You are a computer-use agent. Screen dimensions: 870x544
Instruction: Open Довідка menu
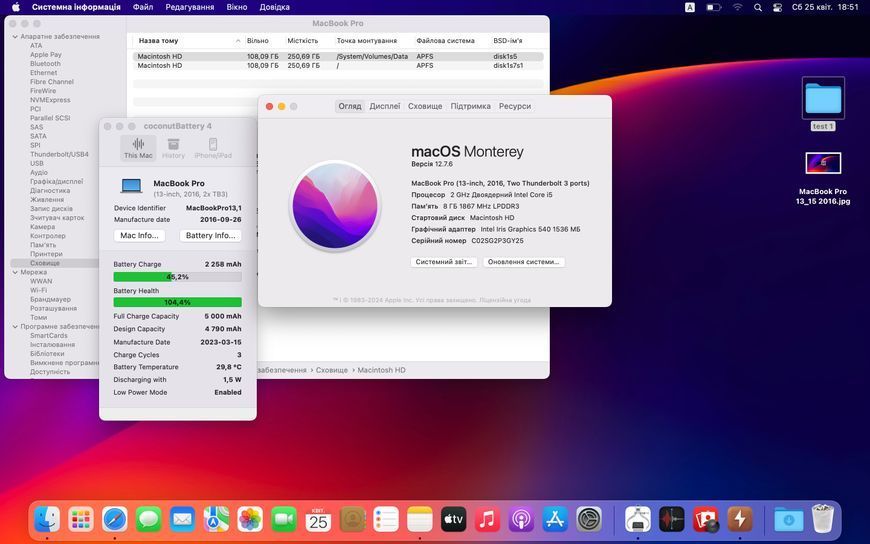point(275,7)
